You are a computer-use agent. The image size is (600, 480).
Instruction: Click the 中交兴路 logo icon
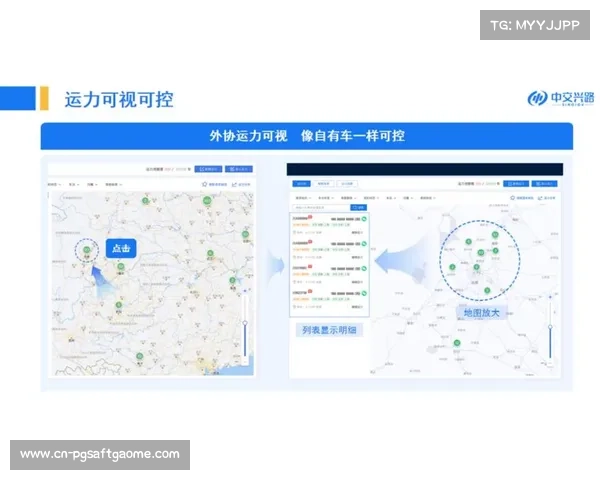[x=536, y=98]
